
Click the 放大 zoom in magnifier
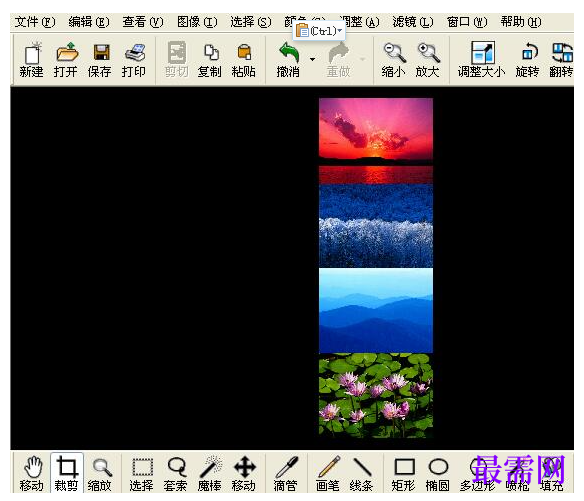pyautogui.click(x=428, y=60)
